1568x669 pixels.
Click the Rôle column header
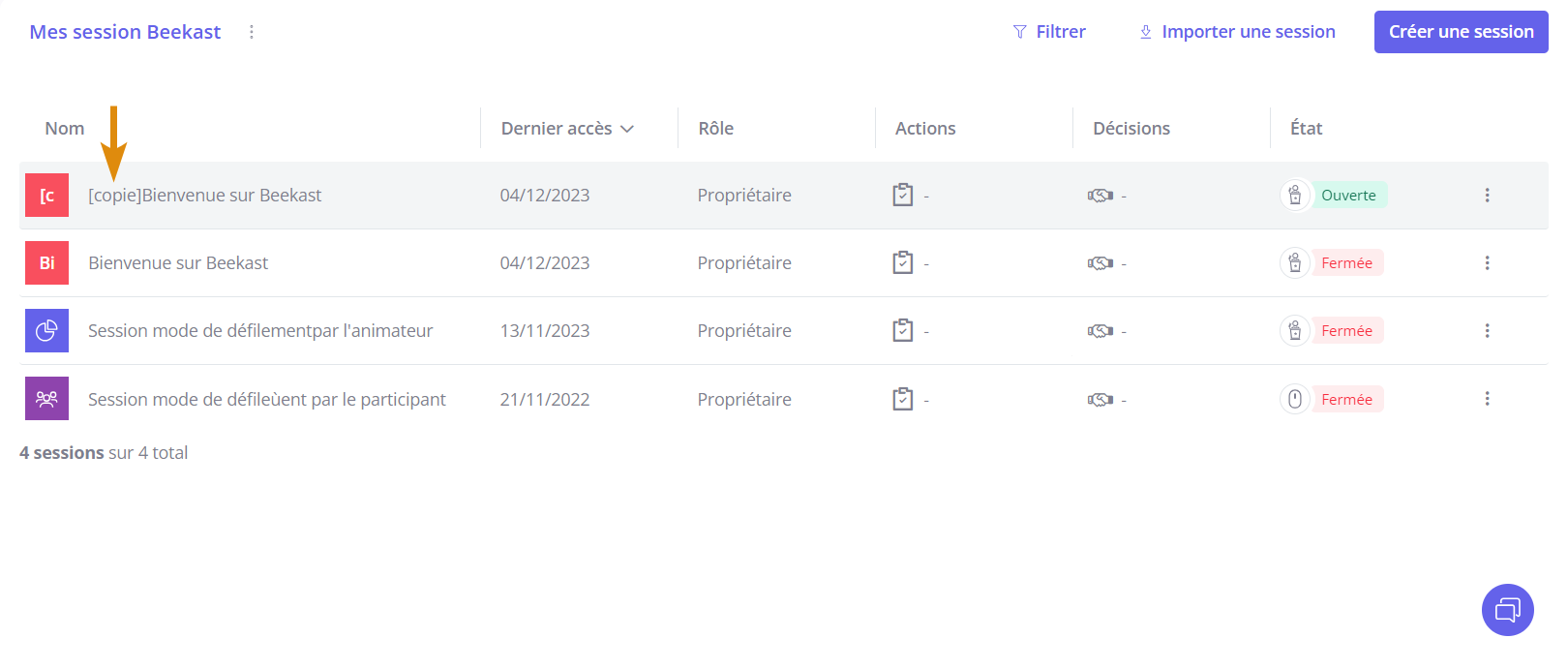click(716, 129)
